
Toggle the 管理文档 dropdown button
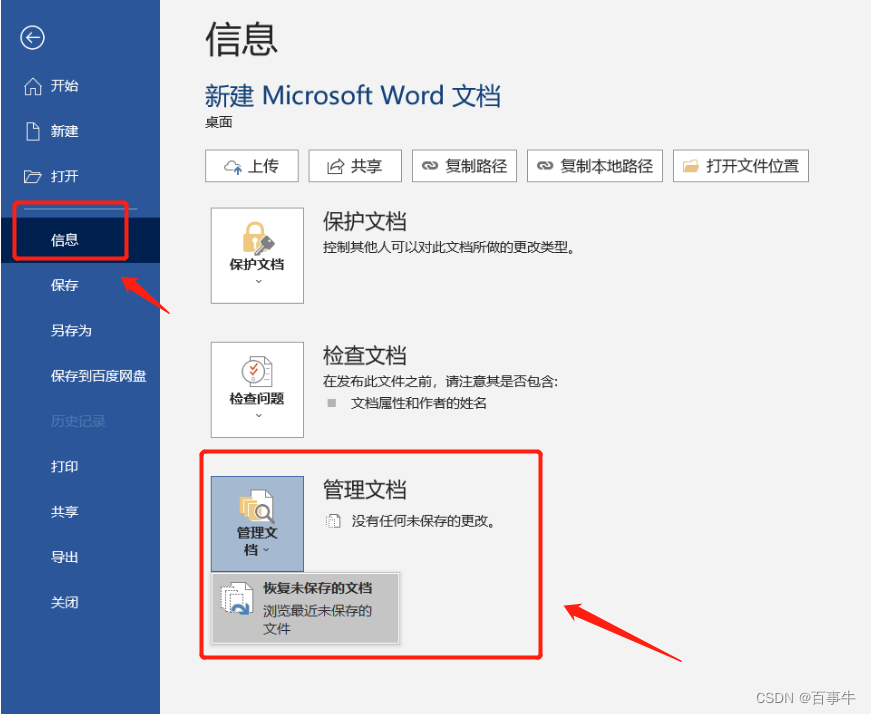pyautogui.click(x=257, y=524)
